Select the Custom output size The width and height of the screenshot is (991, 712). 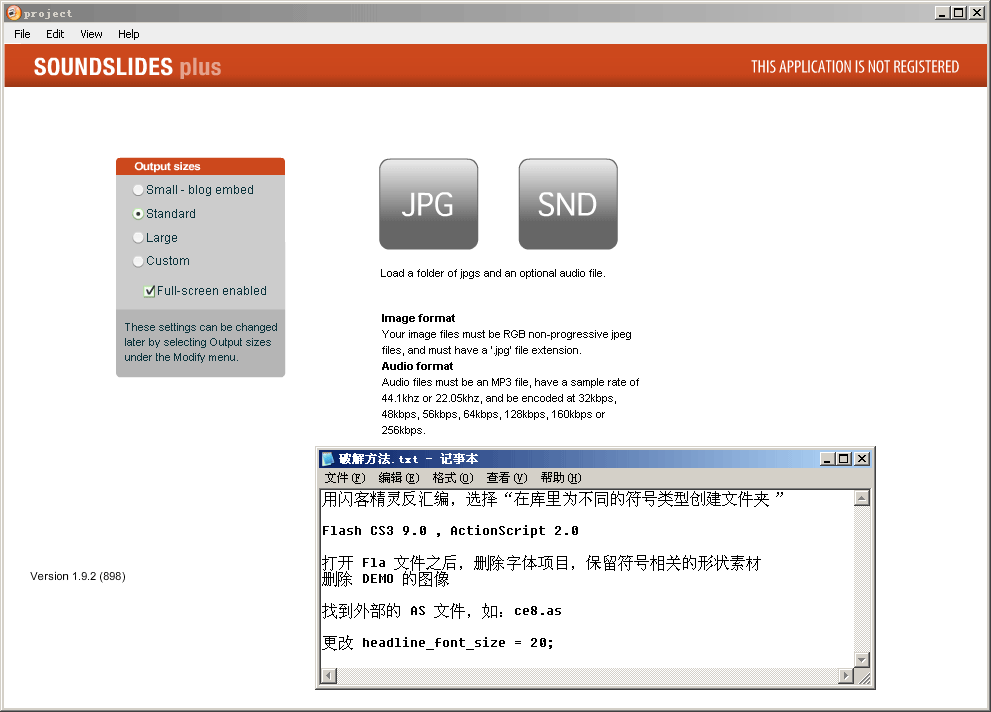[x=161, y=261]
